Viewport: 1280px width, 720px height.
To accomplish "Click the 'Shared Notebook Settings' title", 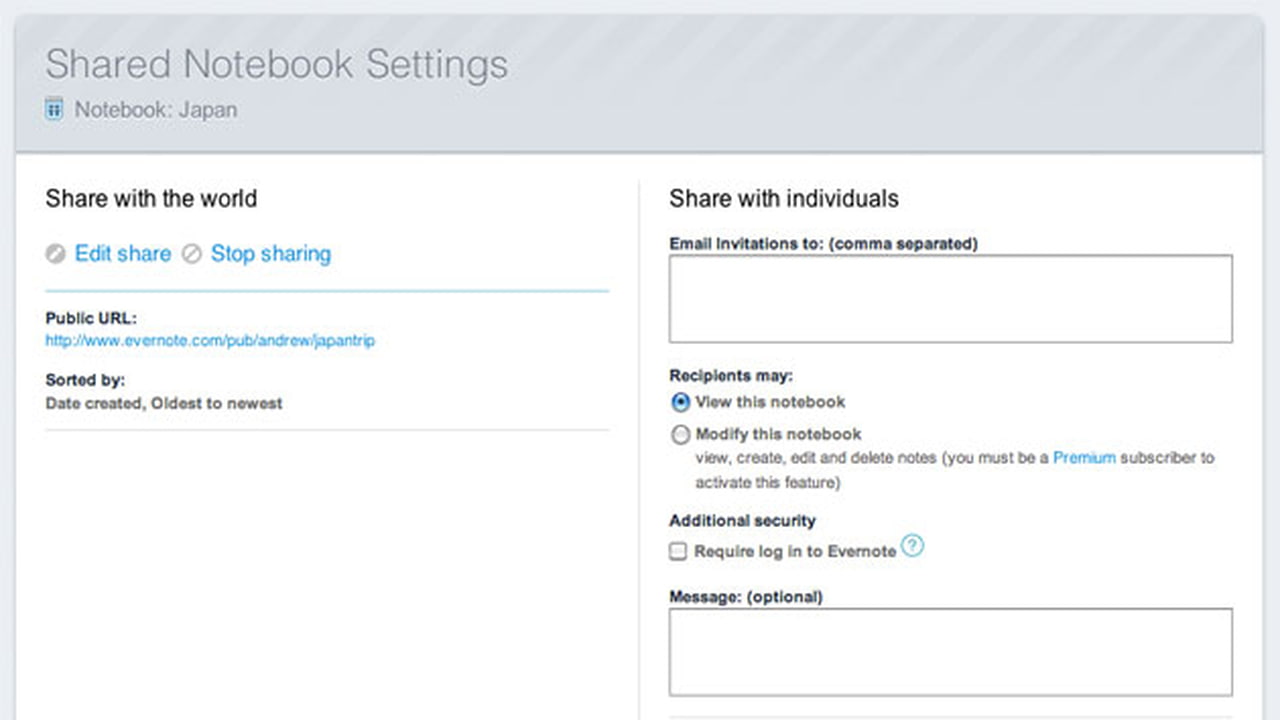I will coord(277,65).
